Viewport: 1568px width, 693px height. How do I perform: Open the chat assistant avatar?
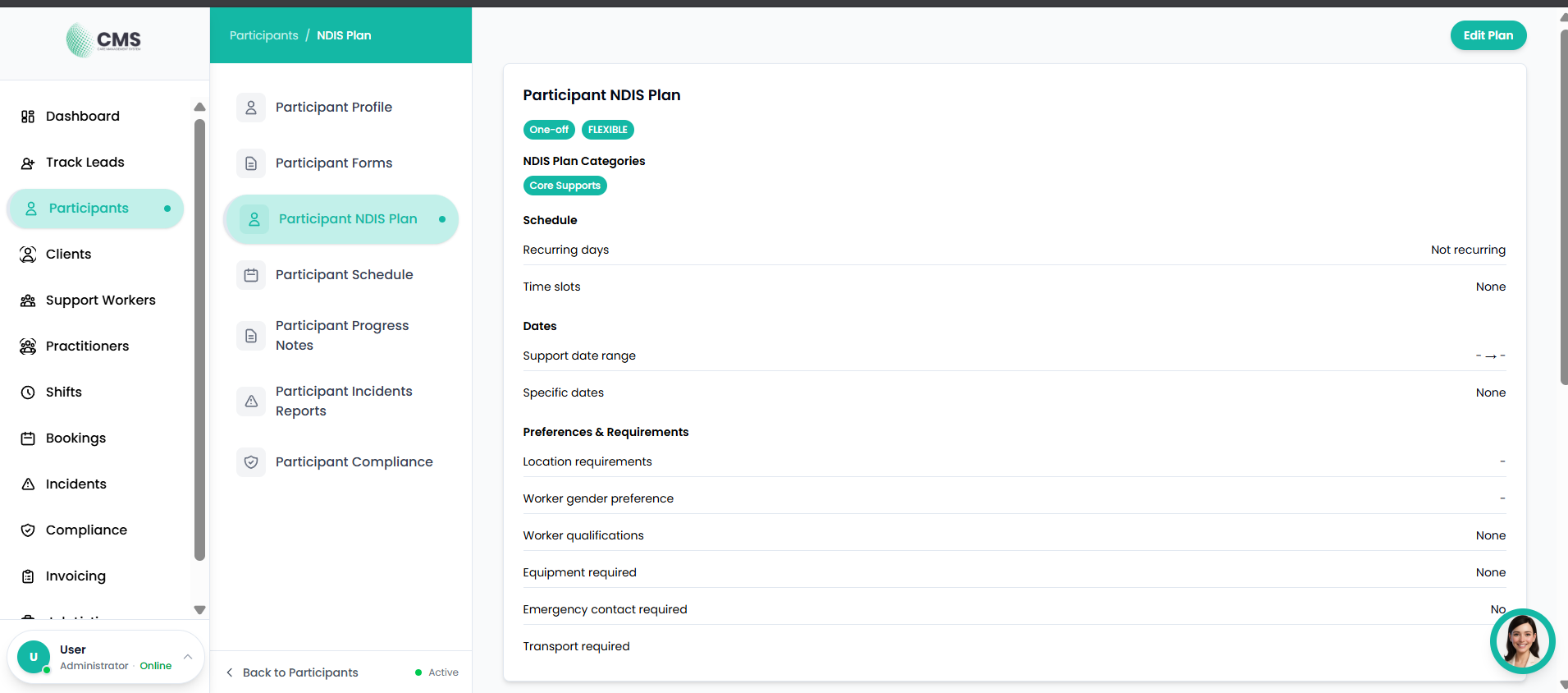1522,641
